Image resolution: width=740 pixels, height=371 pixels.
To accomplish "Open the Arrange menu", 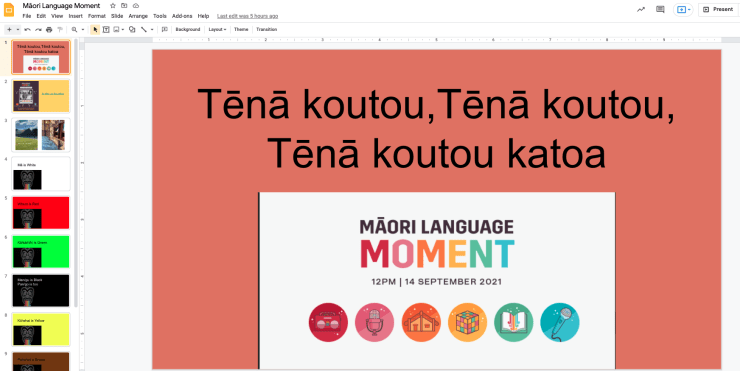I will [x=138, y=16].
